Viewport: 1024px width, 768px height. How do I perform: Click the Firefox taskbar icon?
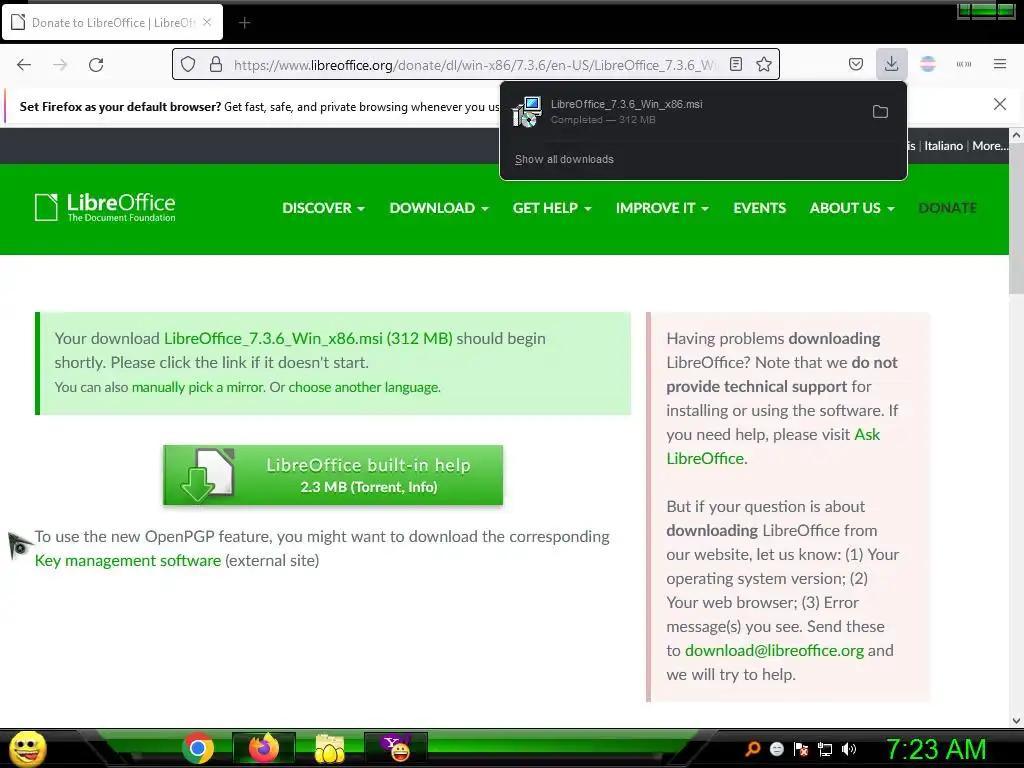click(x=264, y=748)
